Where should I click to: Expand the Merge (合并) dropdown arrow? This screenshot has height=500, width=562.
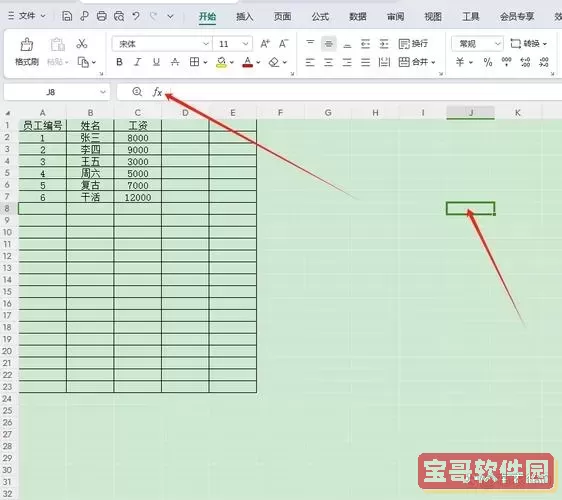pyautogui.click(x=433, y=62)
